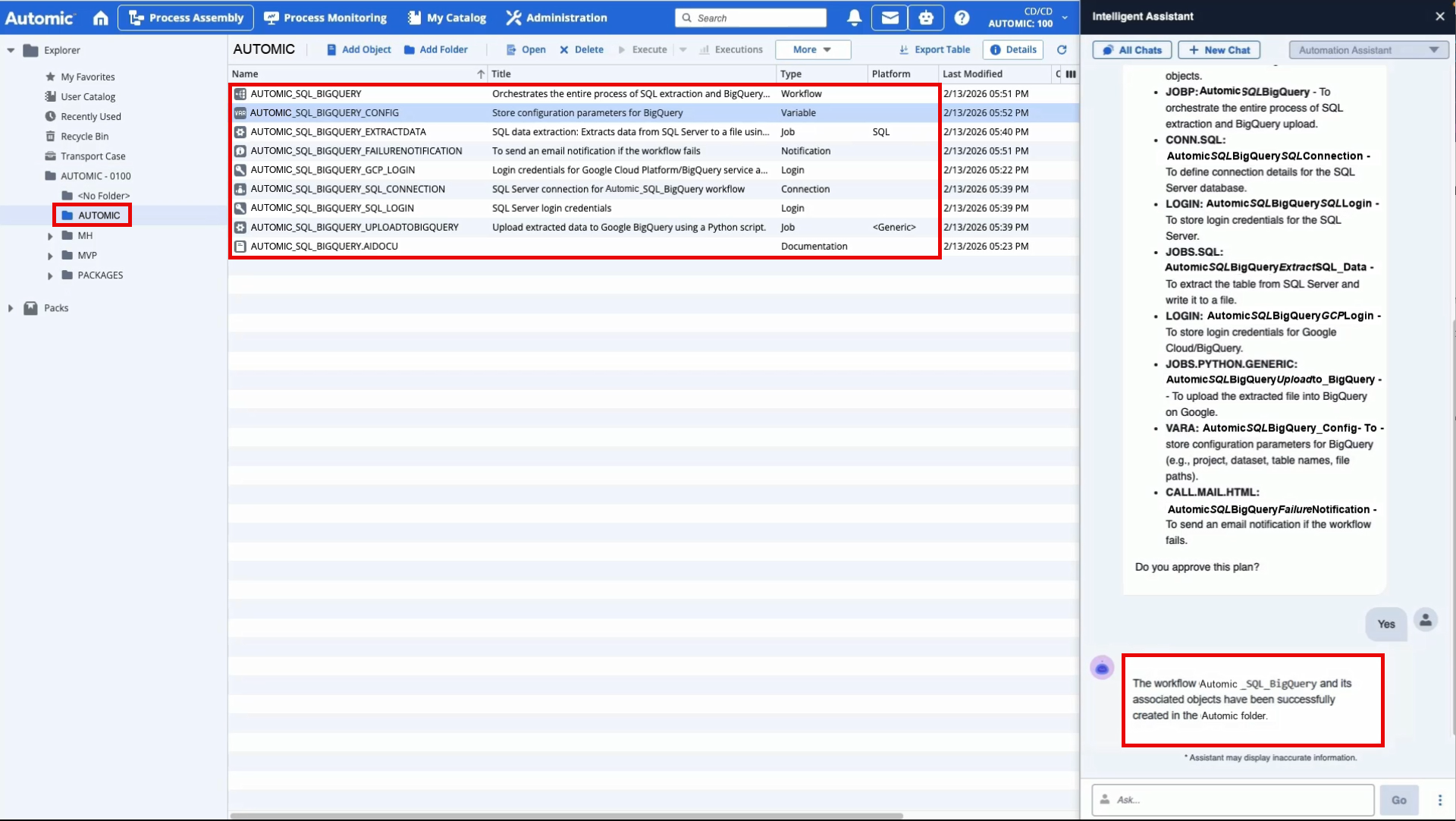Viewport: 1456px width, 821px height.
Task: Expand the Packs tree node
Action: click(x=11, y=308)
